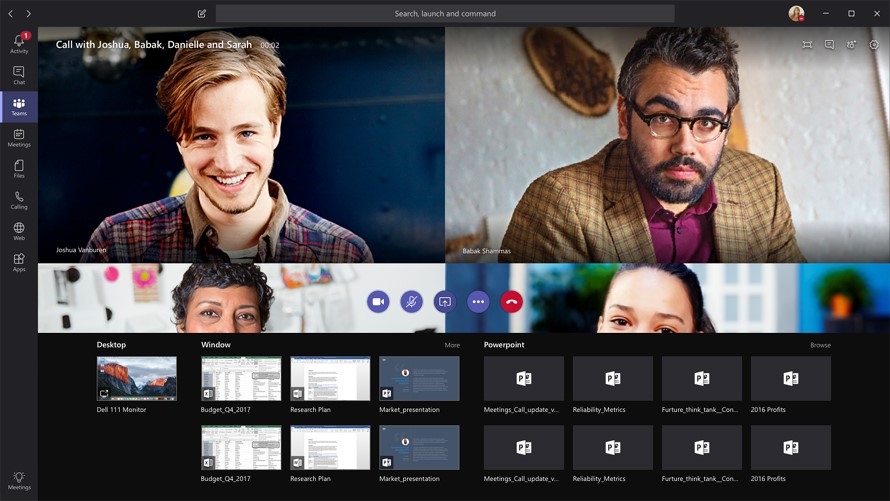890x501 pixels.
Task: Open more call options ellipsis
Action: tap(478, 302)
